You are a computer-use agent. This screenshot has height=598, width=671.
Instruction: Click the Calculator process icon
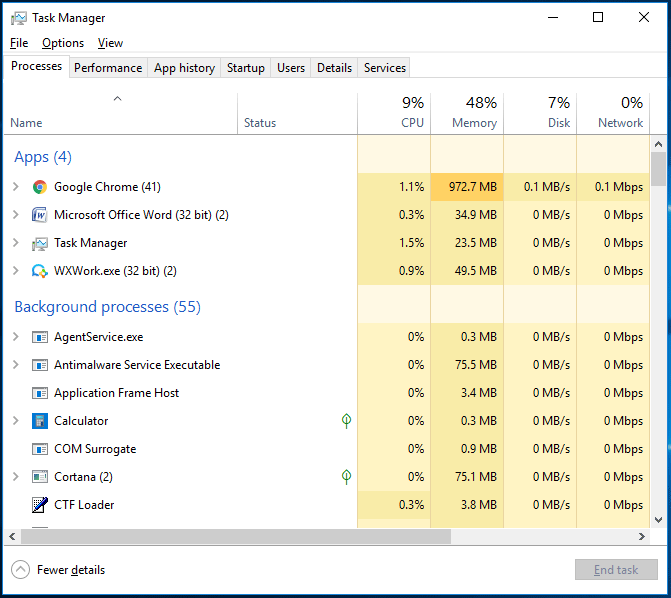40,421
